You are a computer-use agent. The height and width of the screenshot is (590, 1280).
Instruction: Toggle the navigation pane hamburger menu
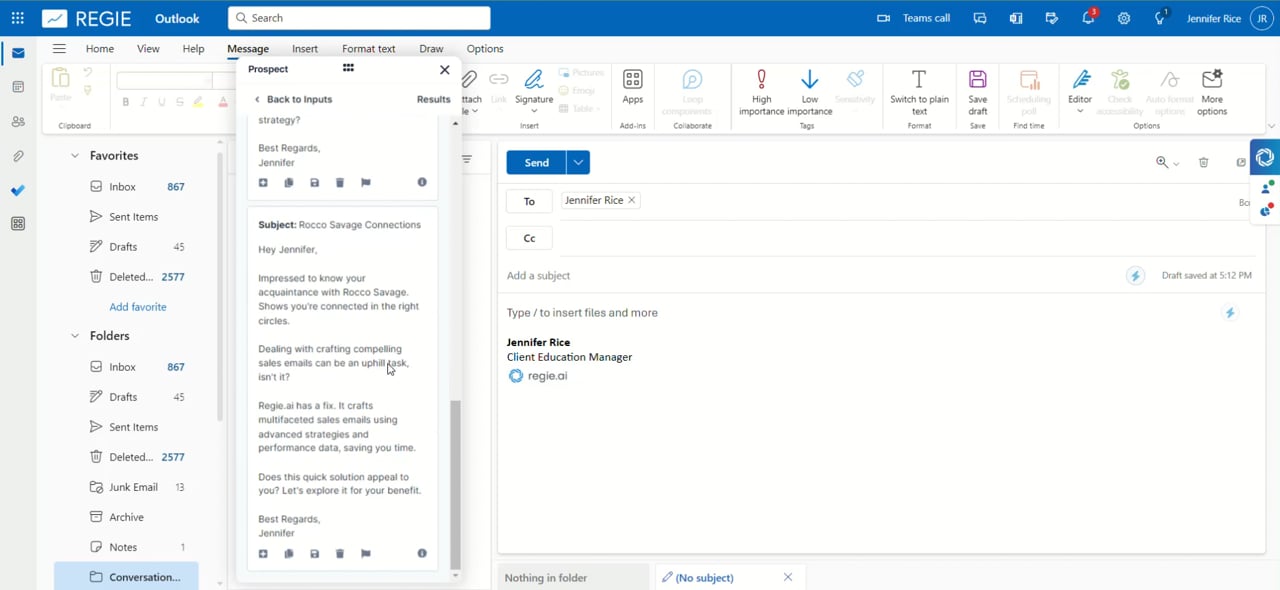59,48
